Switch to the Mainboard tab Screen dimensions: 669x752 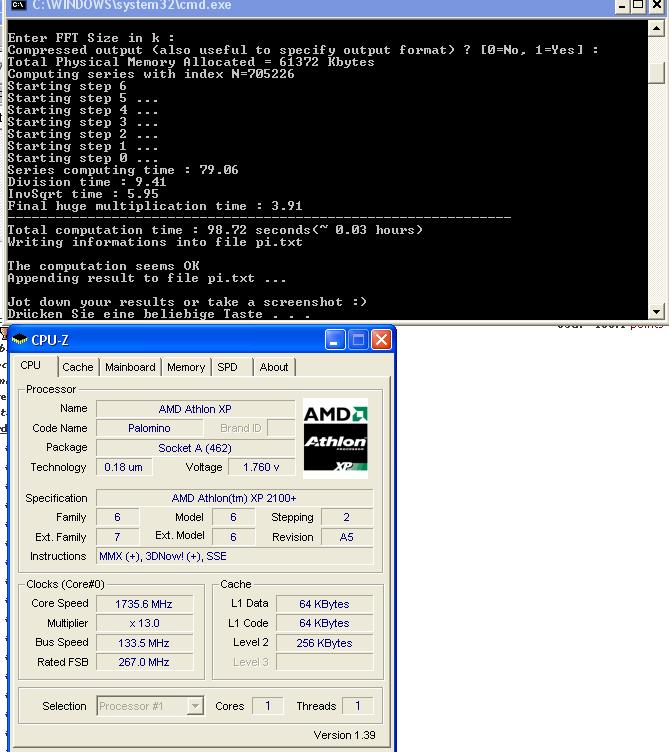click(130, 367)
